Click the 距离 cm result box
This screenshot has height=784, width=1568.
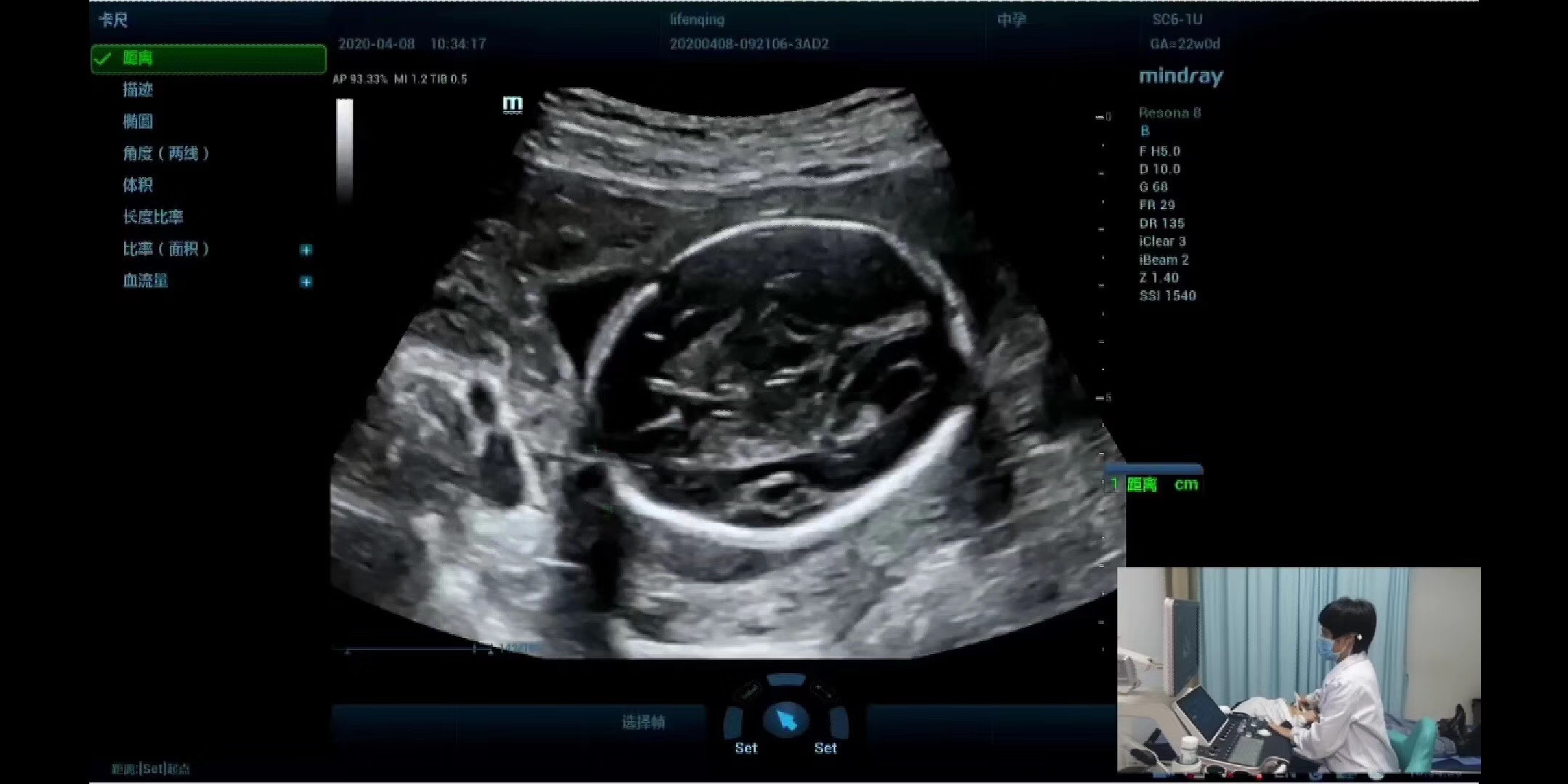(1154, 484)
